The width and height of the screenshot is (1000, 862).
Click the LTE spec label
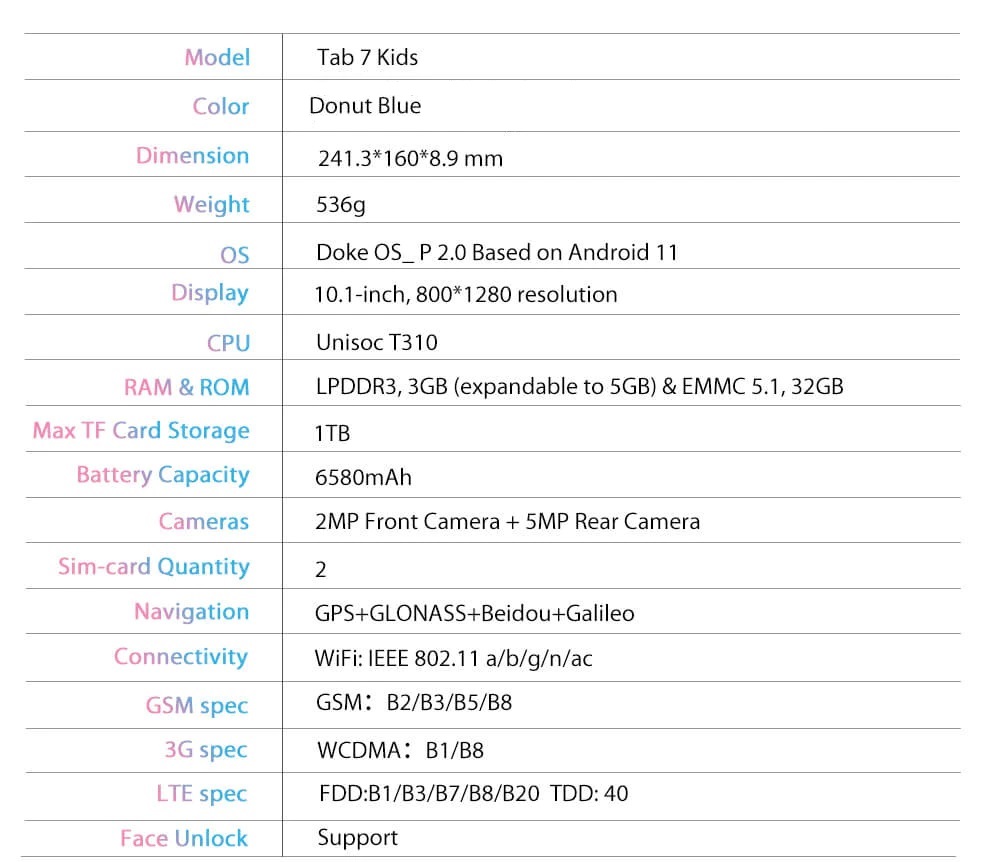201,794
